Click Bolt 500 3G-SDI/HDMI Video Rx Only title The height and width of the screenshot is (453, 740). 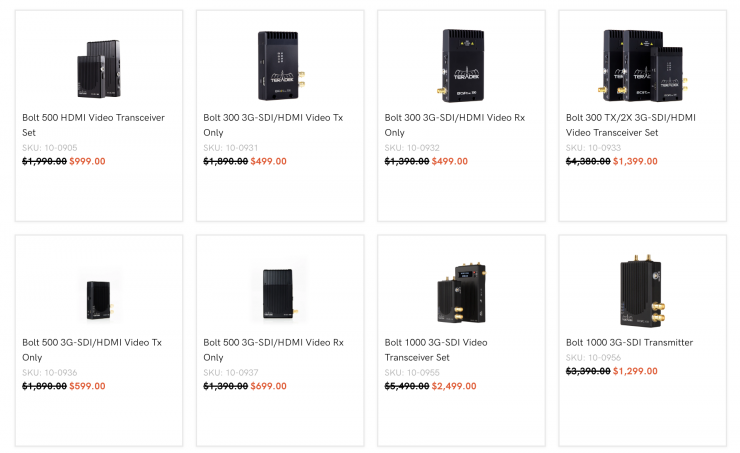273,349
